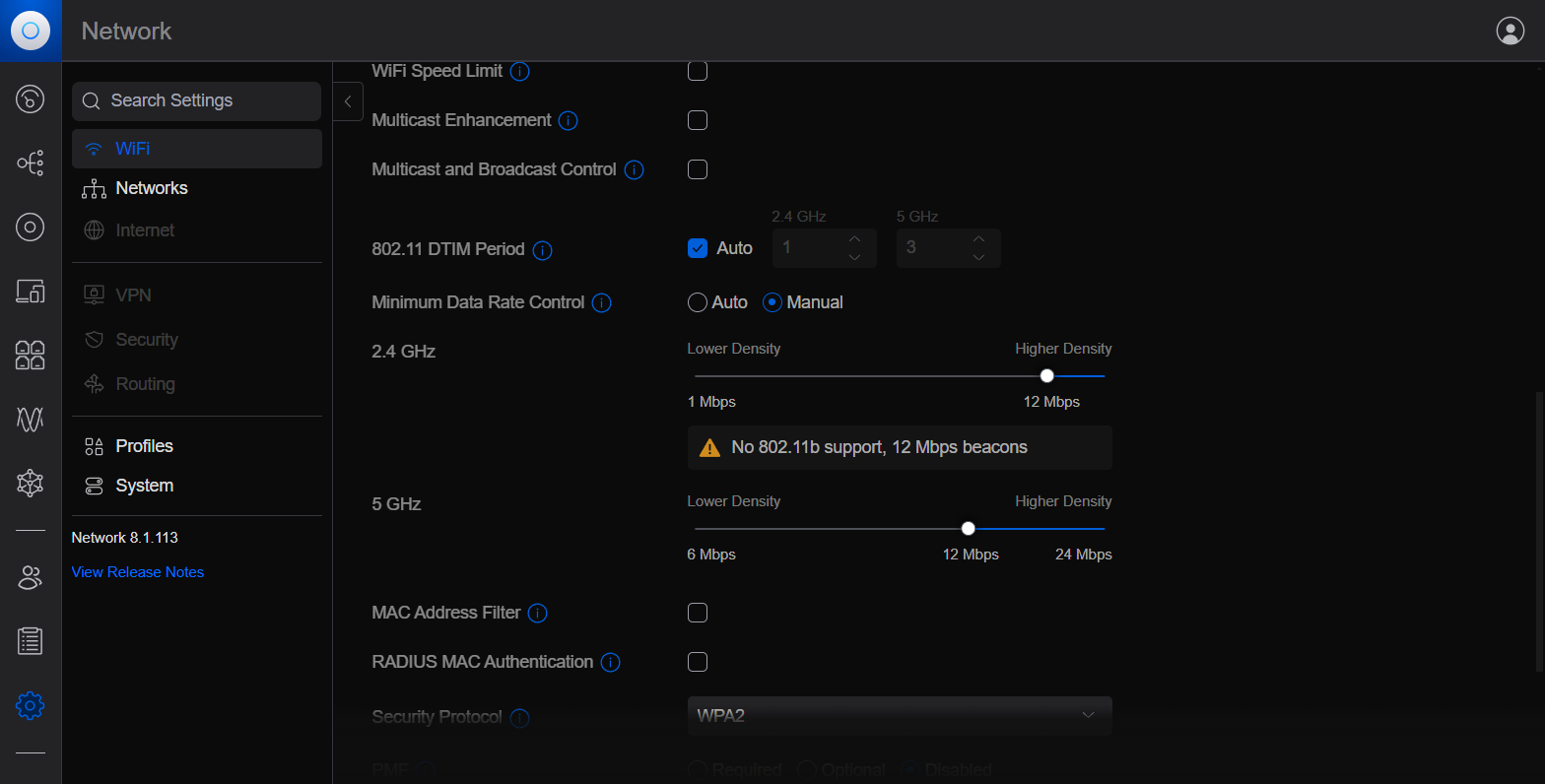Click the Network 8.1.113 version text
This screenshot has width=1545, height=784.
[x=125, y=538]
